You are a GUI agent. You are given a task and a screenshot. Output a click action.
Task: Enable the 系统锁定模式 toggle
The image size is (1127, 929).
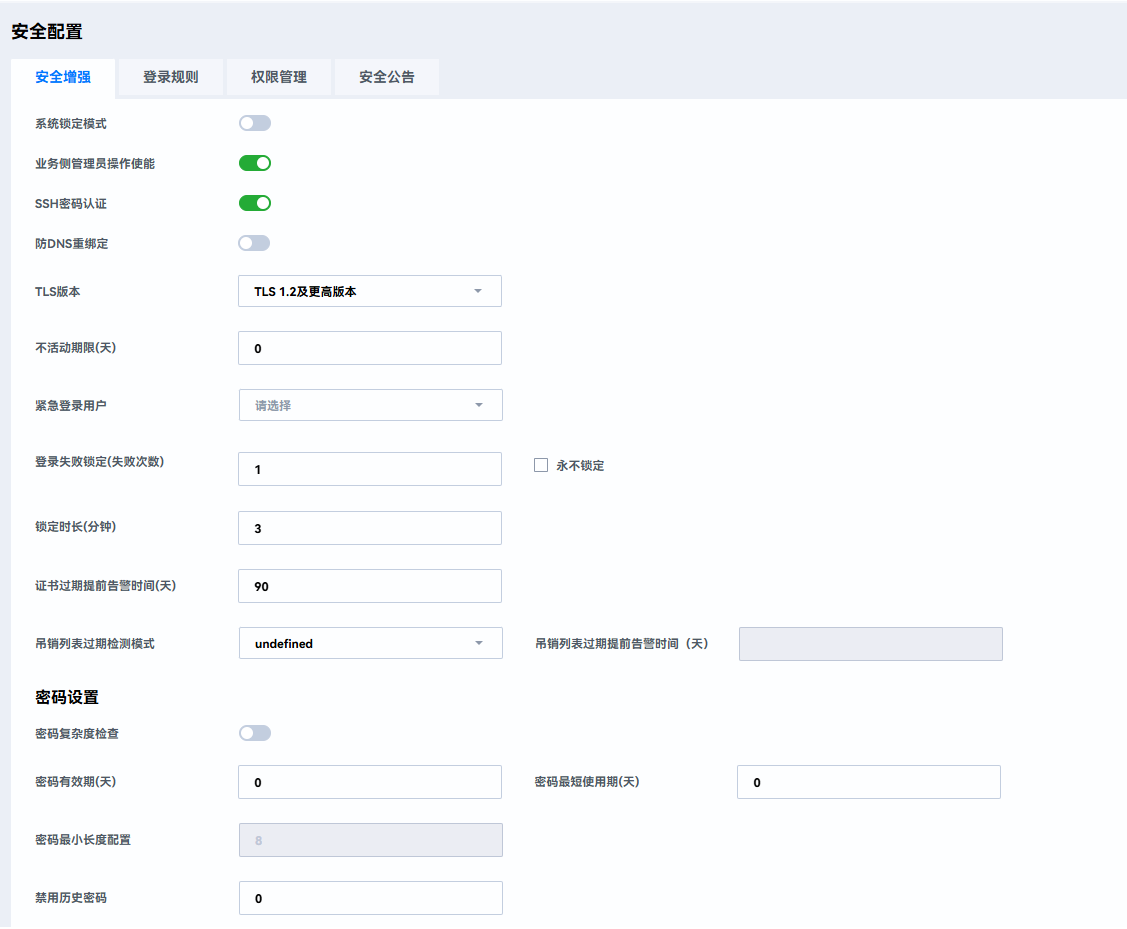coord(254,123)
